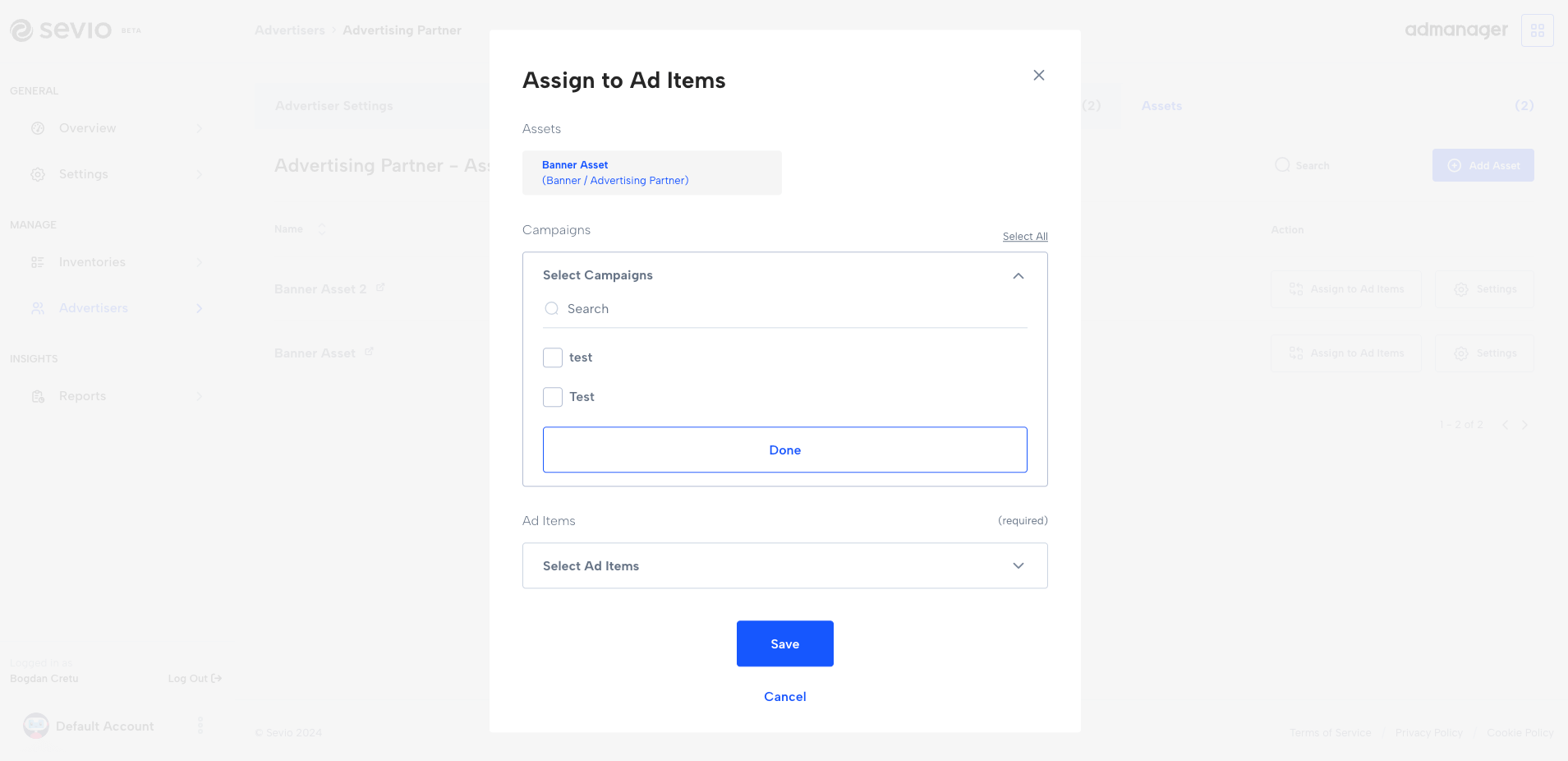Open Overview in the sidebar
This screenshot has height=761, width=1568.
point(87,128)
